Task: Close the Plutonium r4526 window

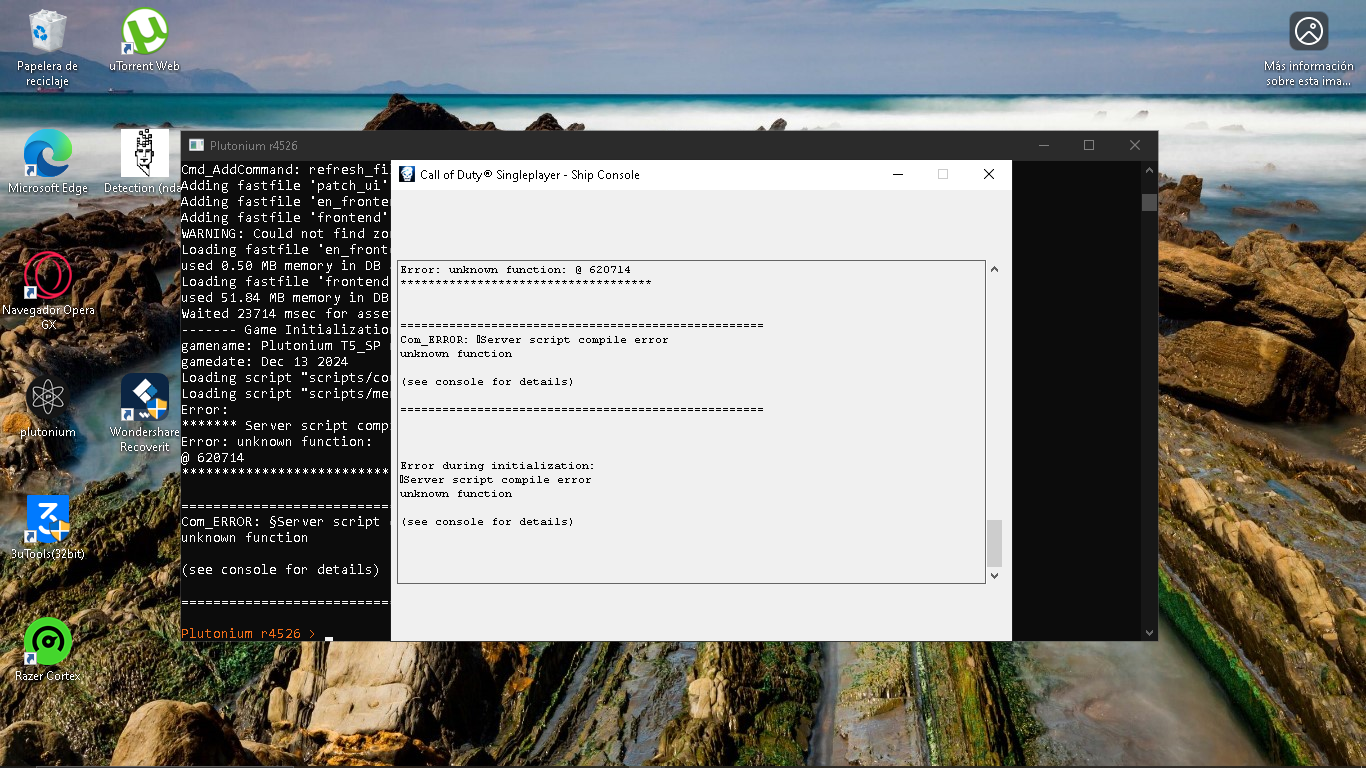Action: tap(1135, 146)
